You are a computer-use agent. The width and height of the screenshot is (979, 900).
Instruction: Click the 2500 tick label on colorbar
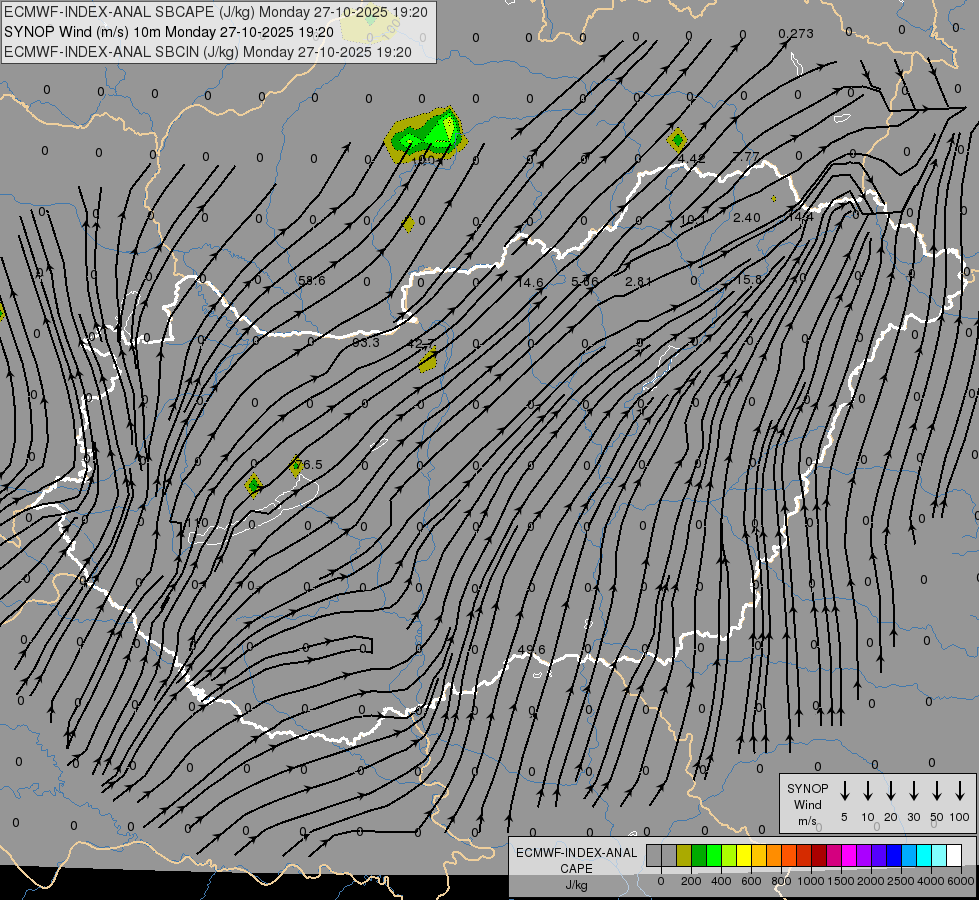point(900,881)
